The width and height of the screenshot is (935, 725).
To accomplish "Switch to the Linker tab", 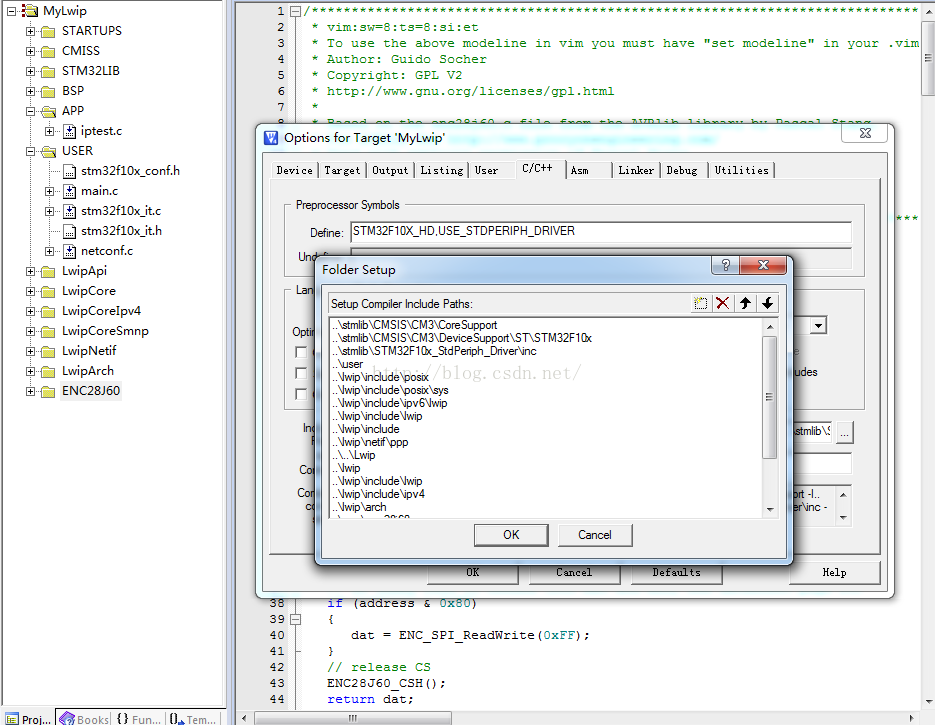I will 635,170.
